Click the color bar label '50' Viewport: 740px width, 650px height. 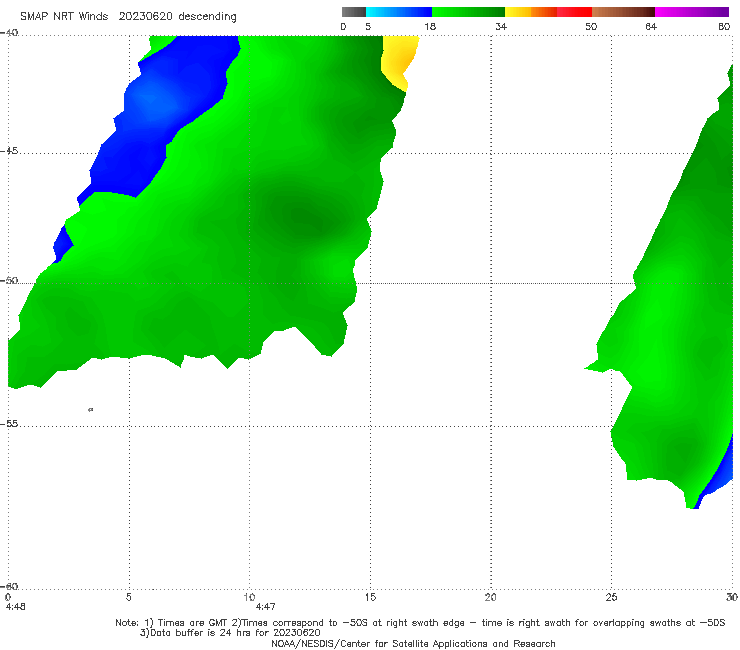pos(591,26)
